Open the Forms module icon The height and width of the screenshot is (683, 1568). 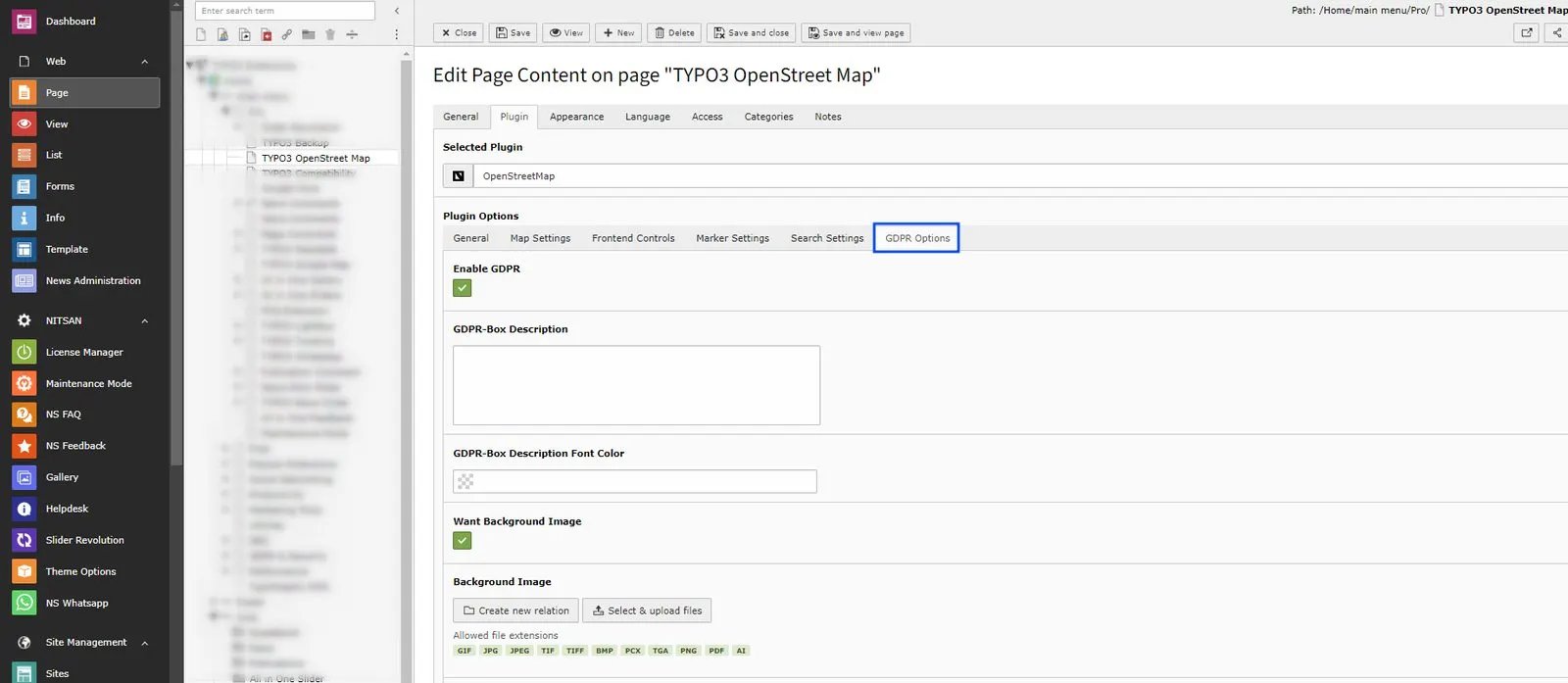pos(24,186)
